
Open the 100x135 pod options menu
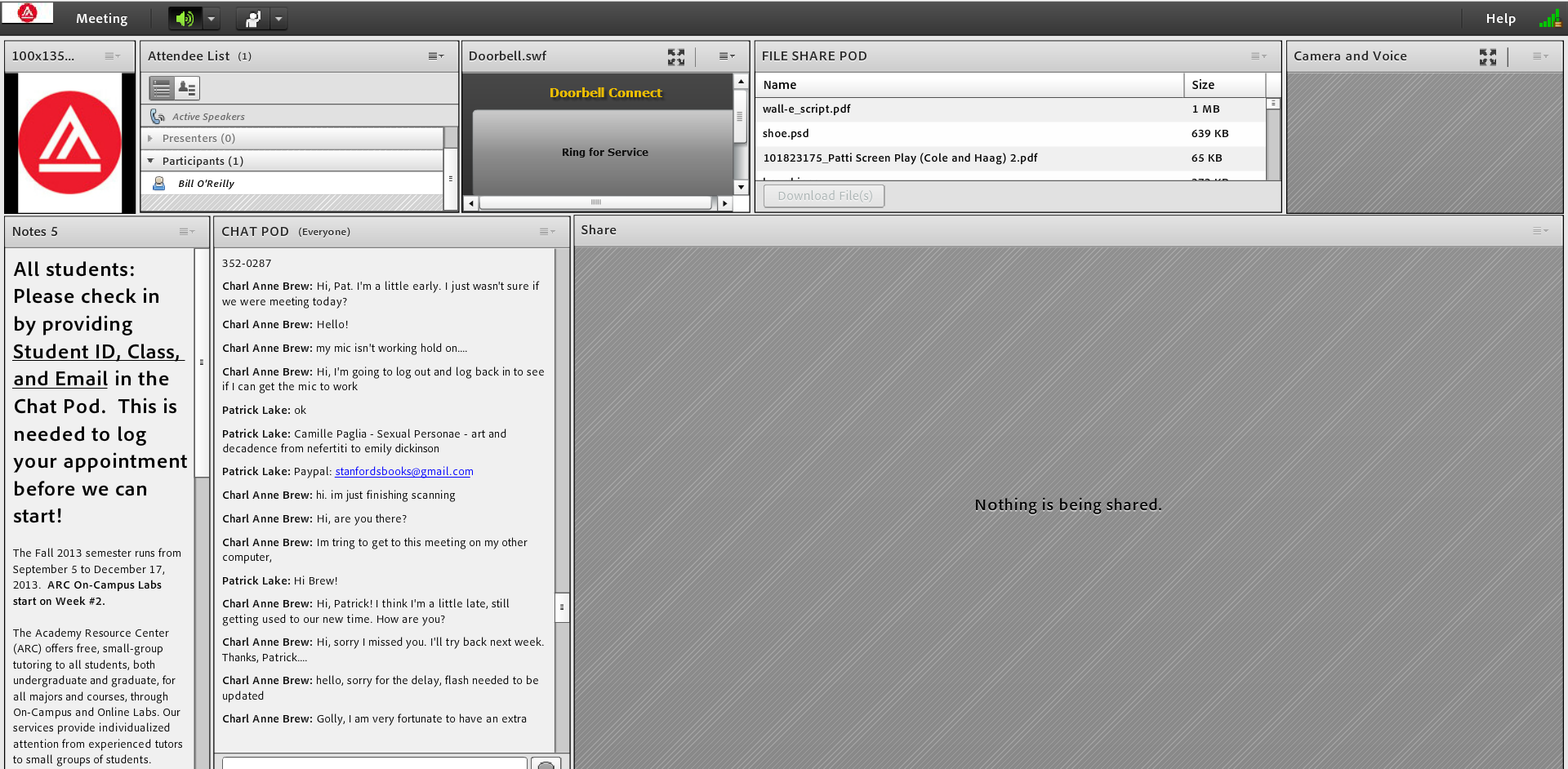113,56
